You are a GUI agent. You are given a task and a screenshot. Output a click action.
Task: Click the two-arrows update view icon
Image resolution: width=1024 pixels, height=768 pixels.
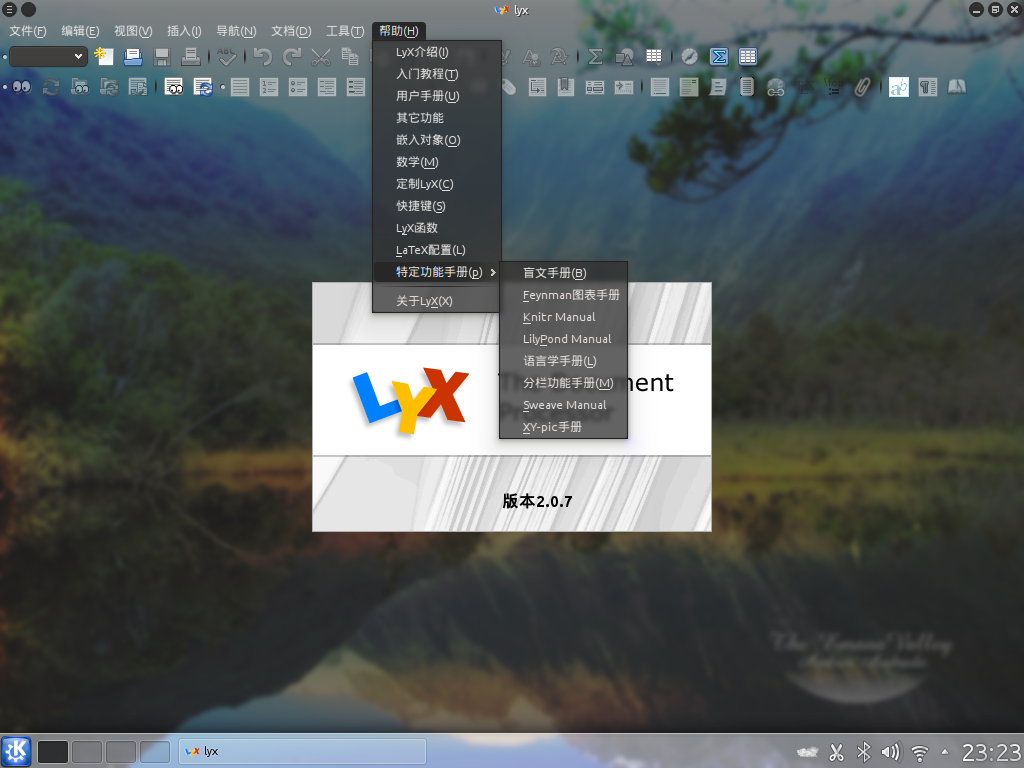coord(51,87)
